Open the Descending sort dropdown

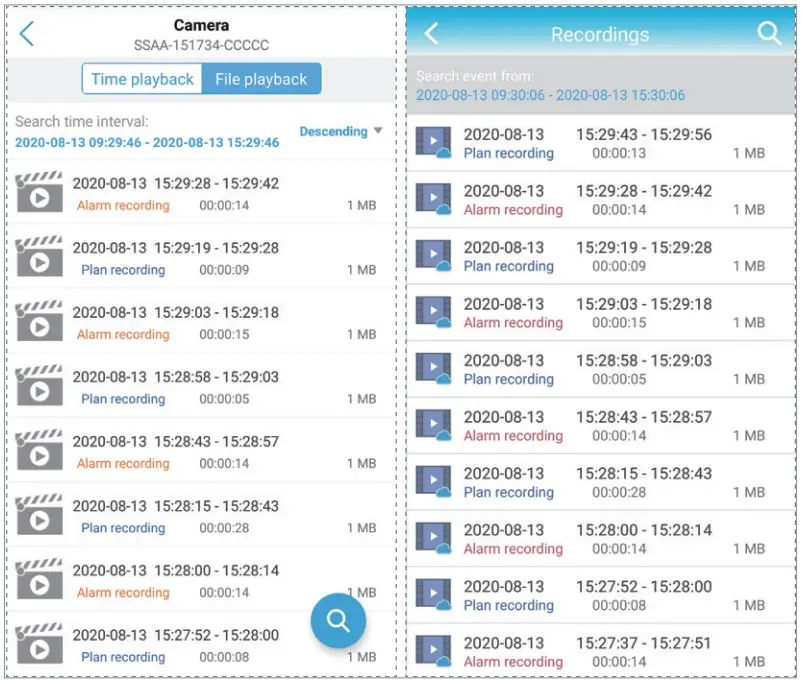tap(341, 131)
